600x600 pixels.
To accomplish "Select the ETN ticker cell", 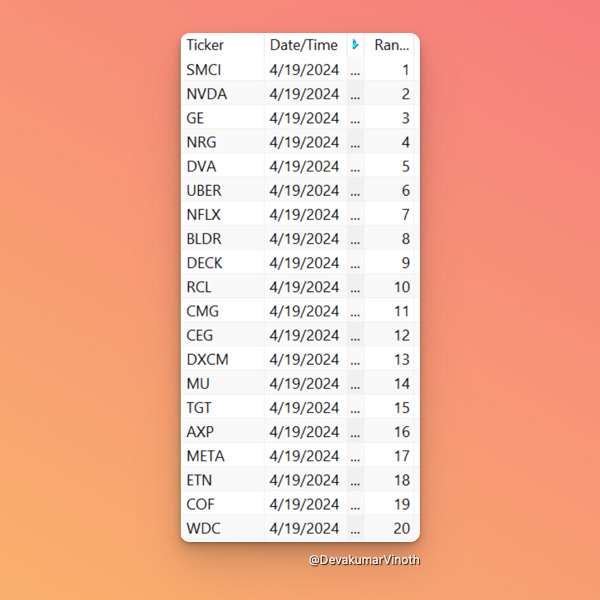I will (222, 479).
